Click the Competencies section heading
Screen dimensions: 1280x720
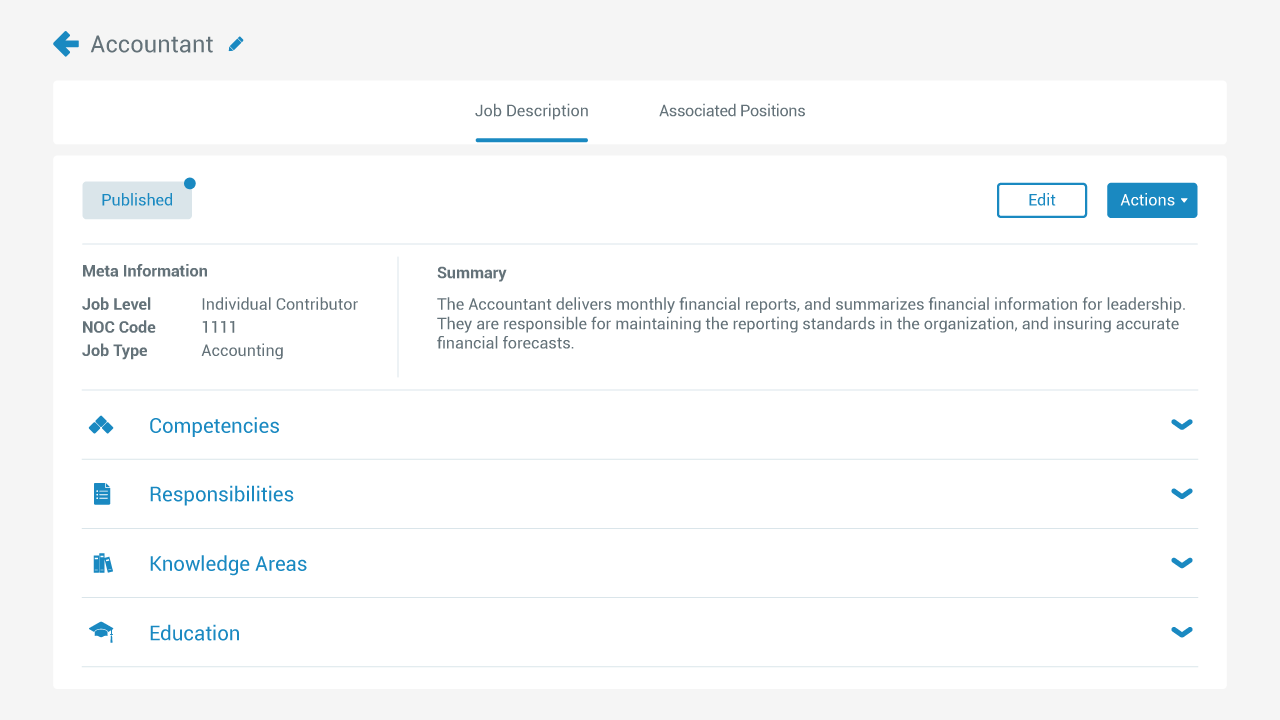(214, 426)
